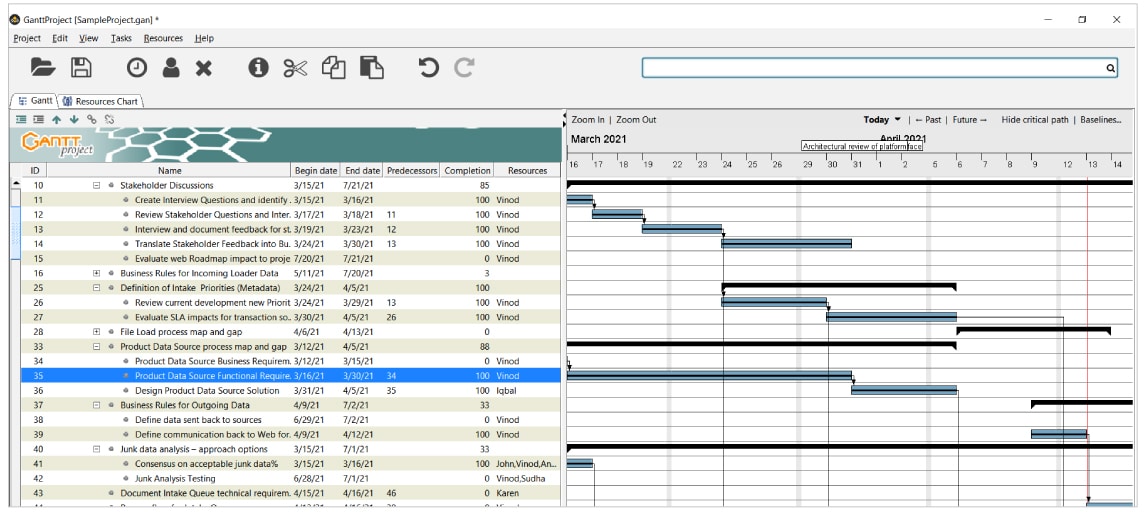Open the Tasks menu

pos(121,38)
